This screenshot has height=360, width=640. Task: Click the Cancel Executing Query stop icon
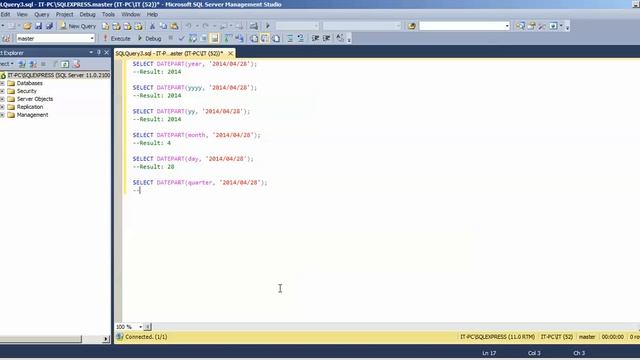[x=171, y=38]
